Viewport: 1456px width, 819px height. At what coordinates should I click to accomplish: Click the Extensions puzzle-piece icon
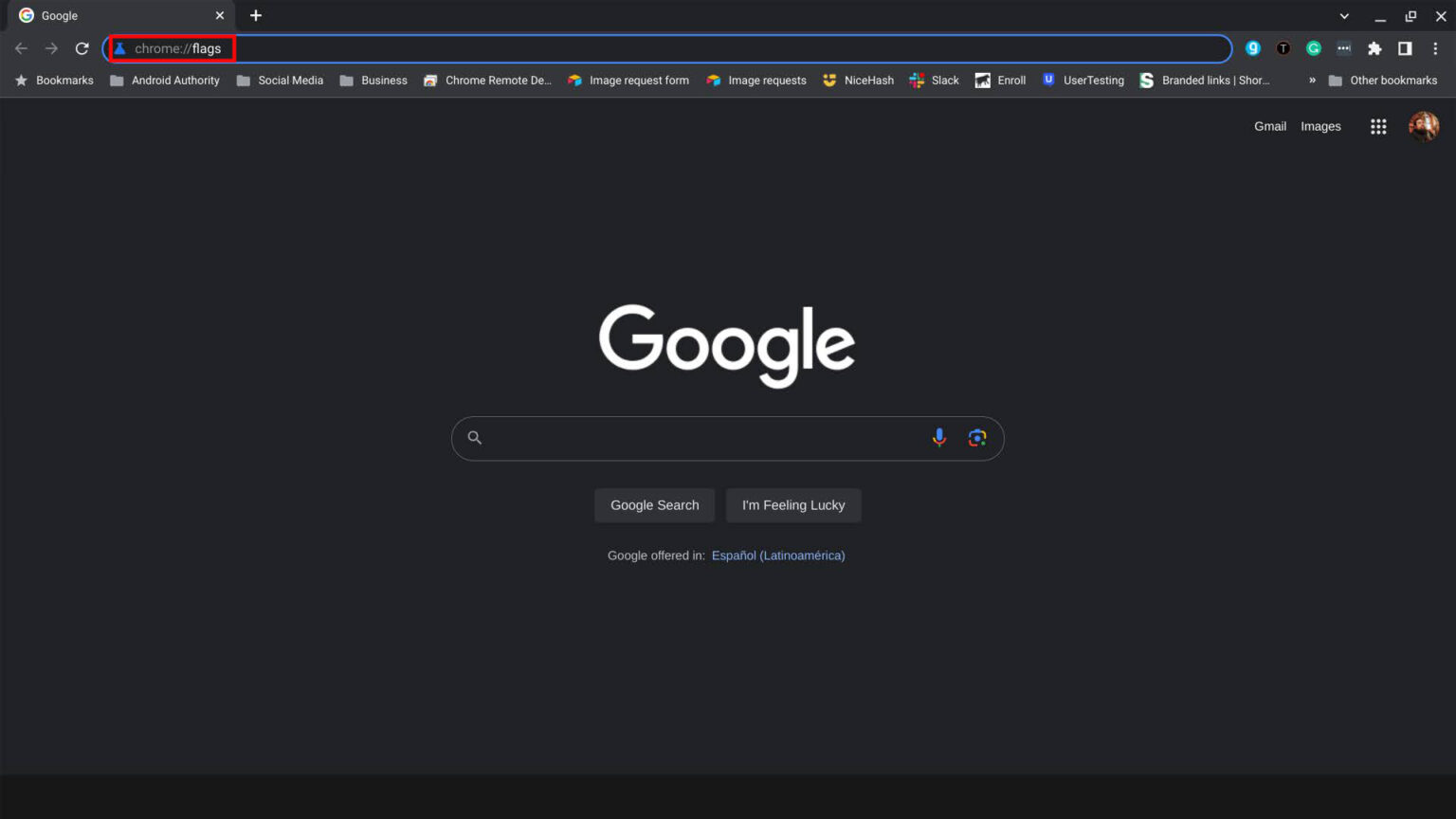coord(1374,47)
